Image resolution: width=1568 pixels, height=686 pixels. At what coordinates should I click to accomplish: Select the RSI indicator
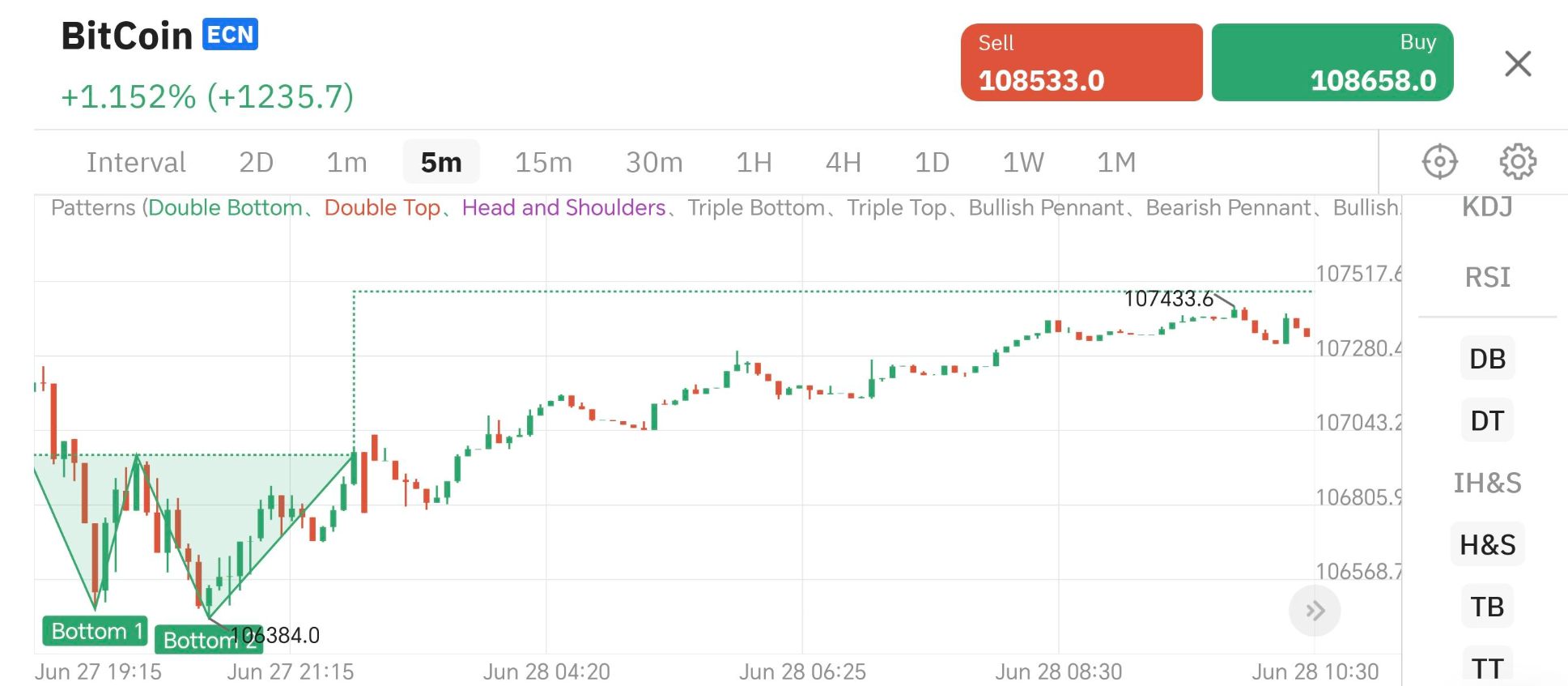tap(1487, 278)
